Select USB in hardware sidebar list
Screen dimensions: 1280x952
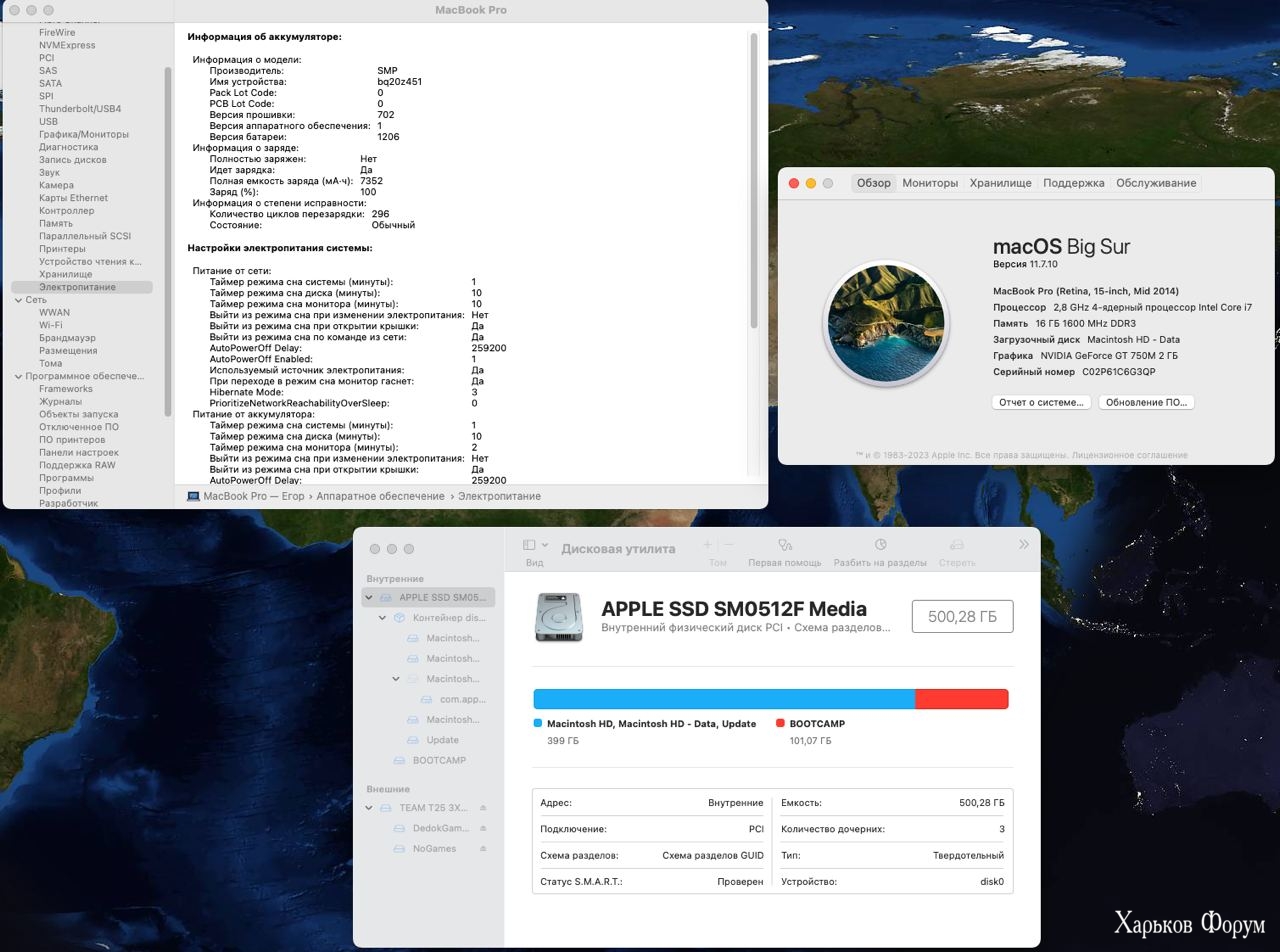48,121
